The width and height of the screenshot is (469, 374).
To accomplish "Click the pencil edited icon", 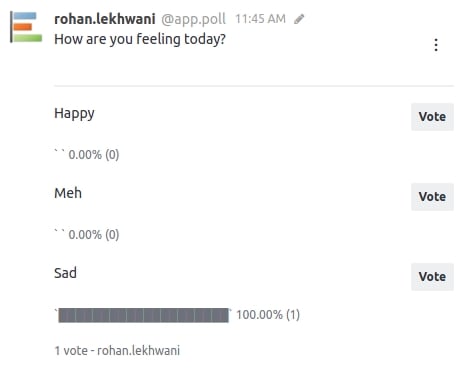I will (299, 19).
